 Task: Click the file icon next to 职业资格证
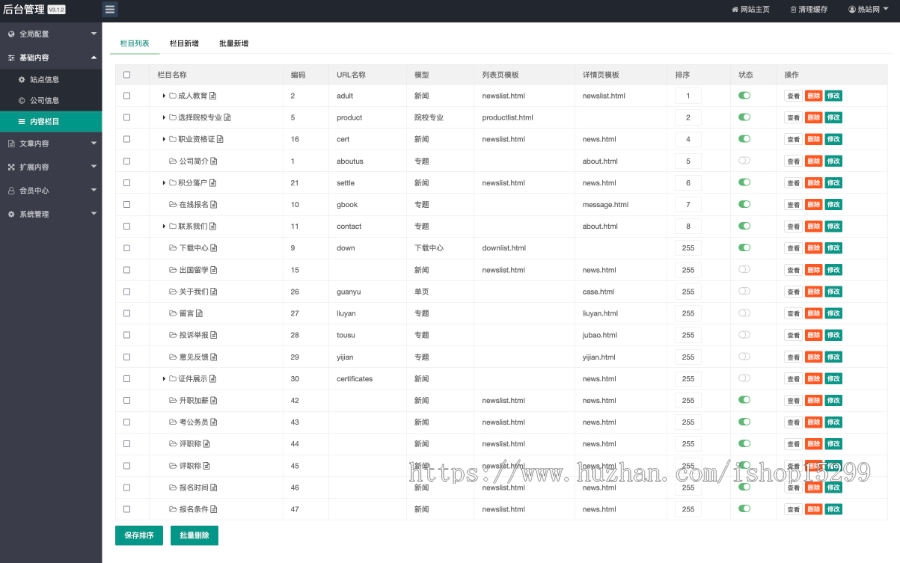(x=220, y=139)
